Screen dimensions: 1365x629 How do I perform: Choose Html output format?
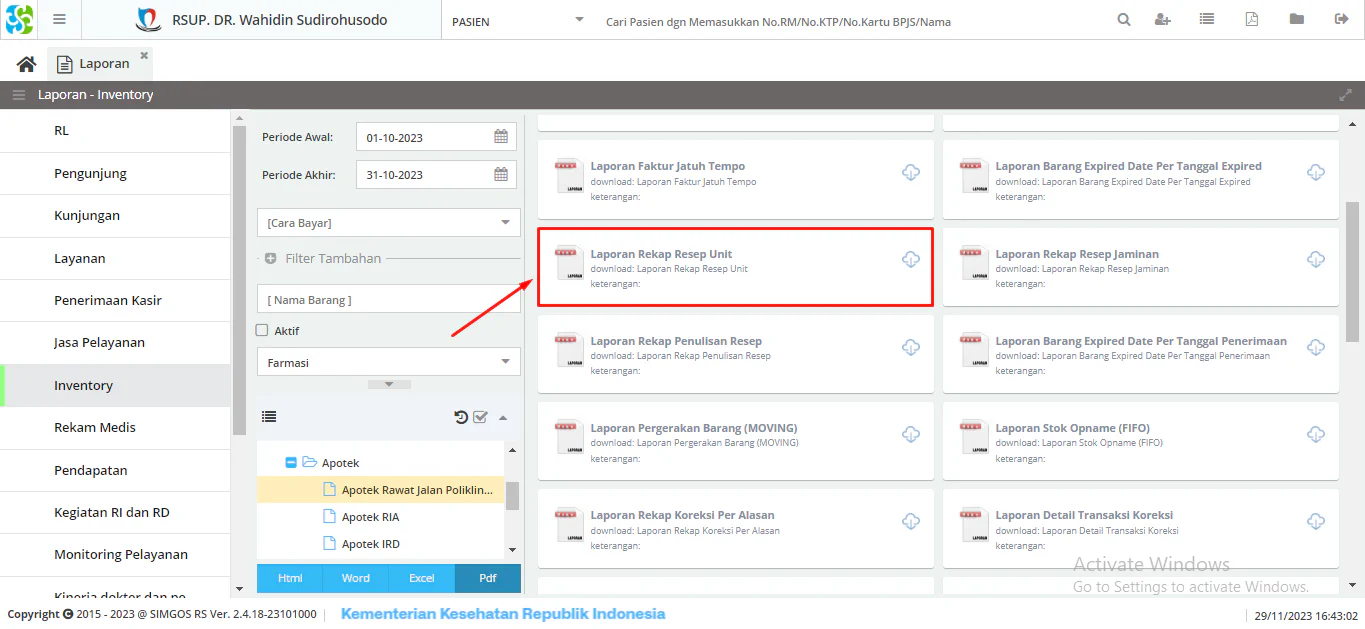pos(290,578)
